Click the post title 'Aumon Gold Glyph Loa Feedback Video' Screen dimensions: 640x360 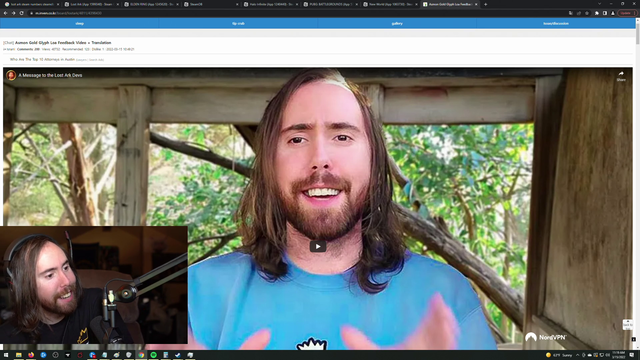pyautogui.click(x=63, y=42)
